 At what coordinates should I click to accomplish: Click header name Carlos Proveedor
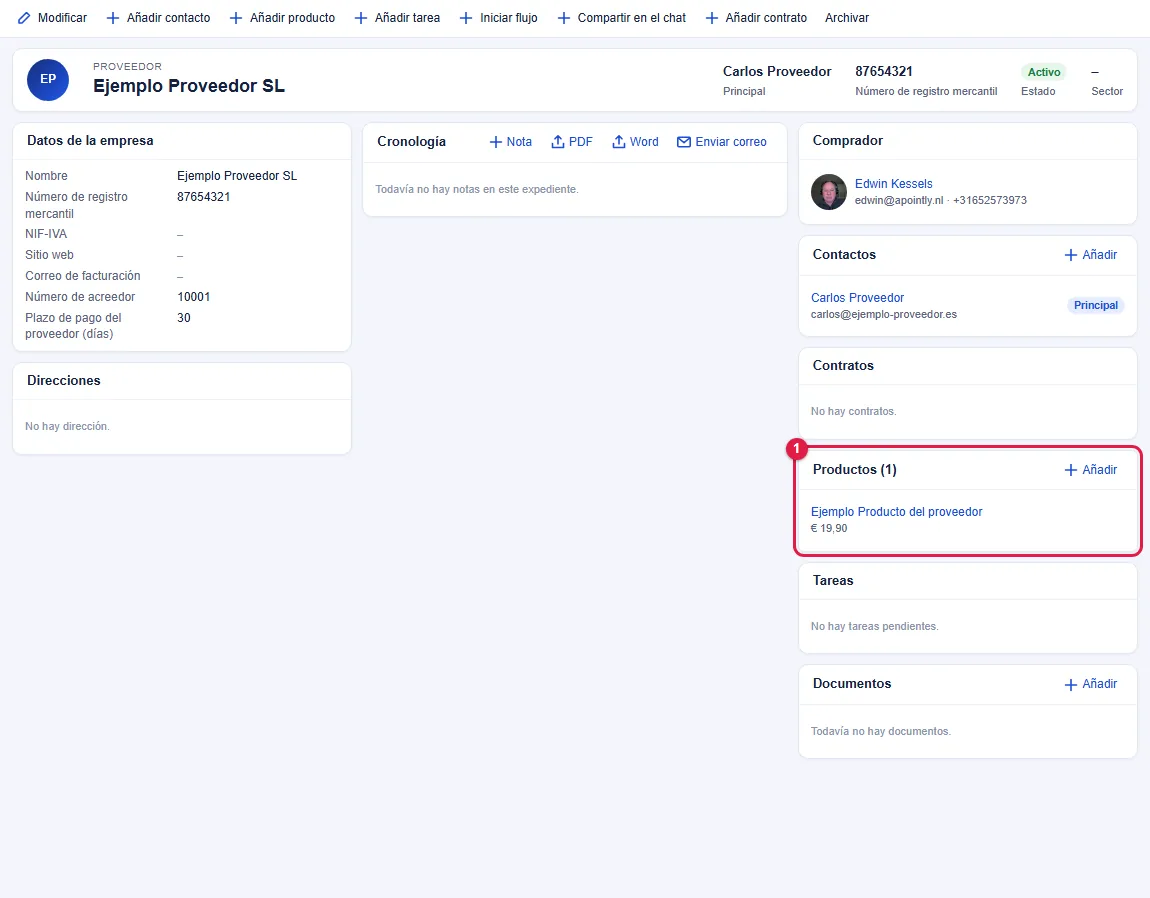pos(777,71)
